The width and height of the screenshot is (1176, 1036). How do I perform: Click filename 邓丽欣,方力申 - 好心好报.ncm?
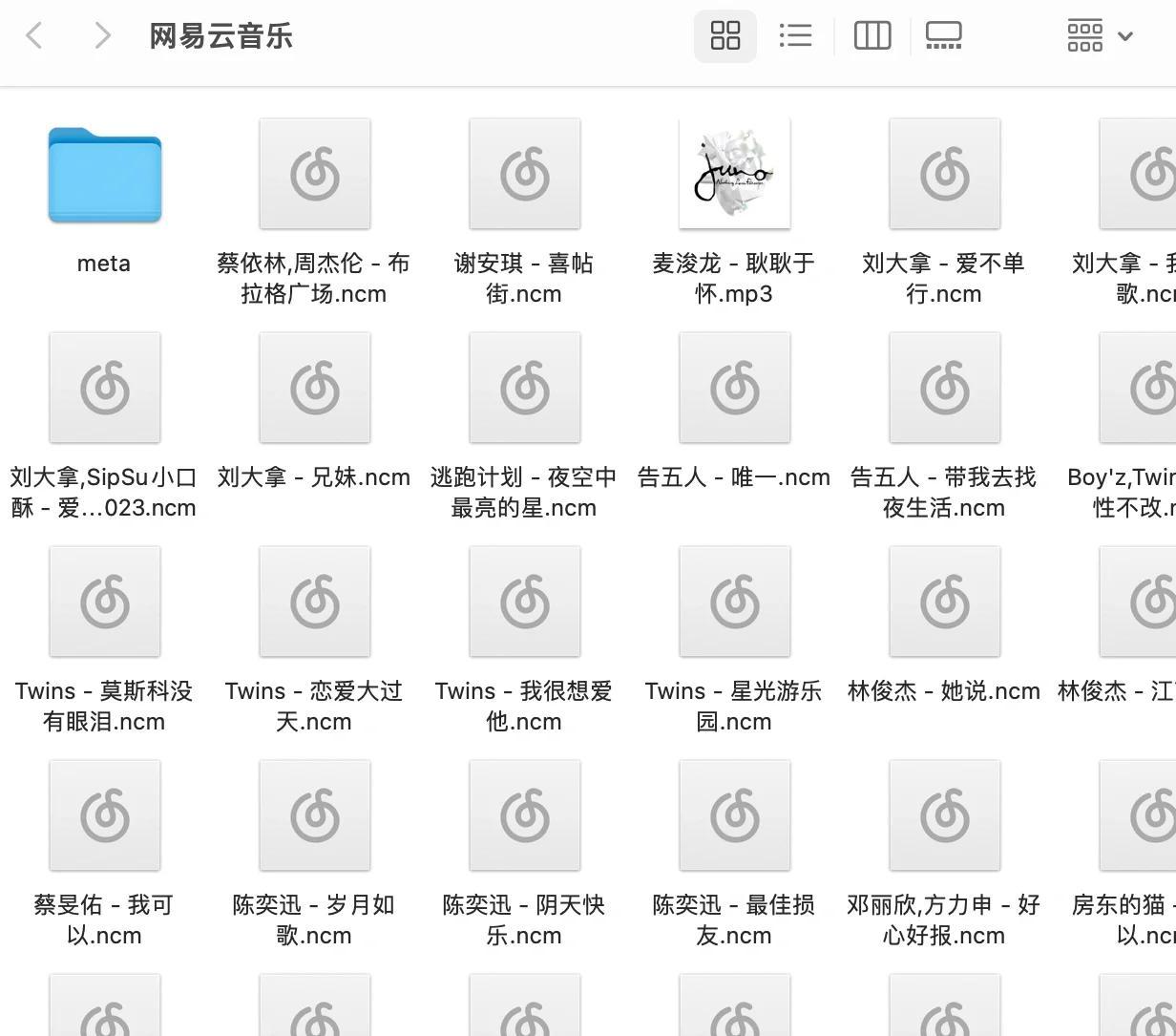944,920
